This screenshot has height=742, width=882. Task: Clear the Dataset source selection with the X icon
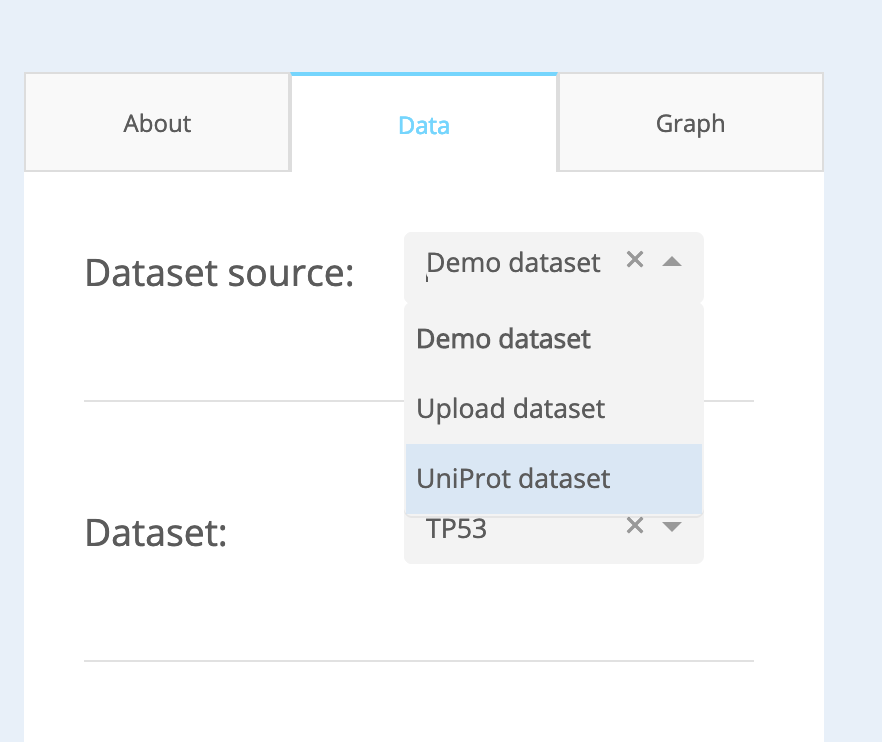click(635, 259)
